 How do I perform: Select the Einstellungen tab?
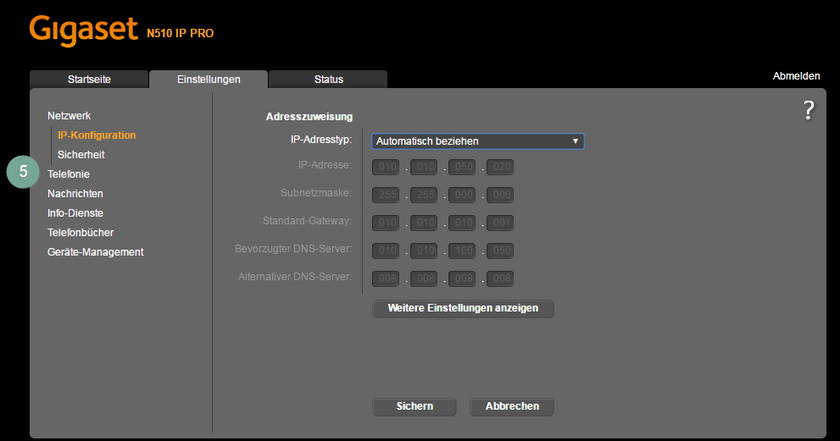pos(208,79)
